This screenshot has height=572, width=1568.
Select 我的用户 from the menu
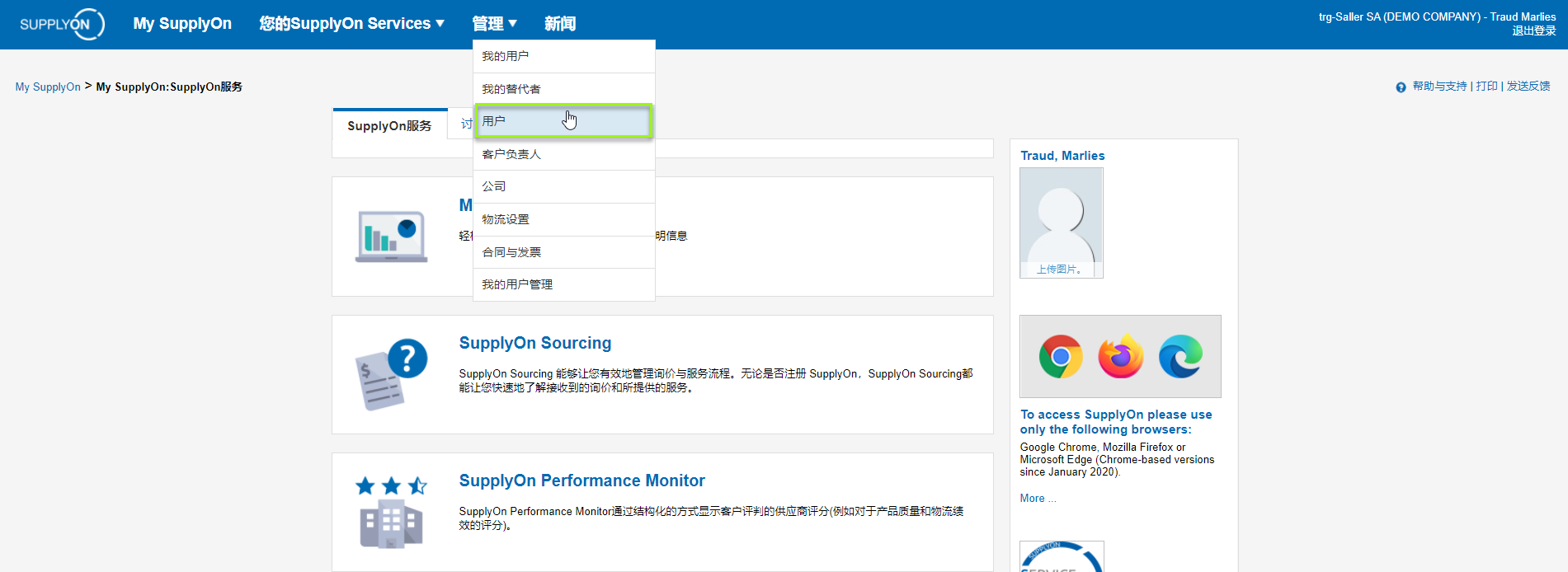pos(564,56)
